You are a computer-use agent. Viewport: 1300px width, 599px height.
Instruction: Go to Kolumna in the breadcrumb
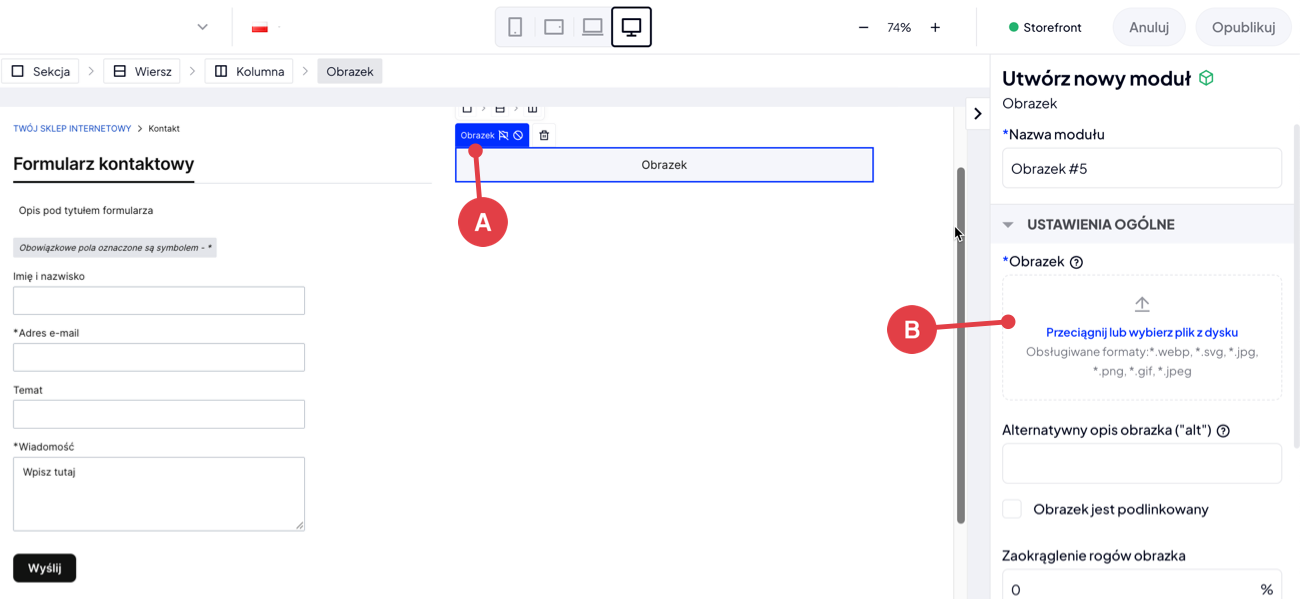pos(249,71)
